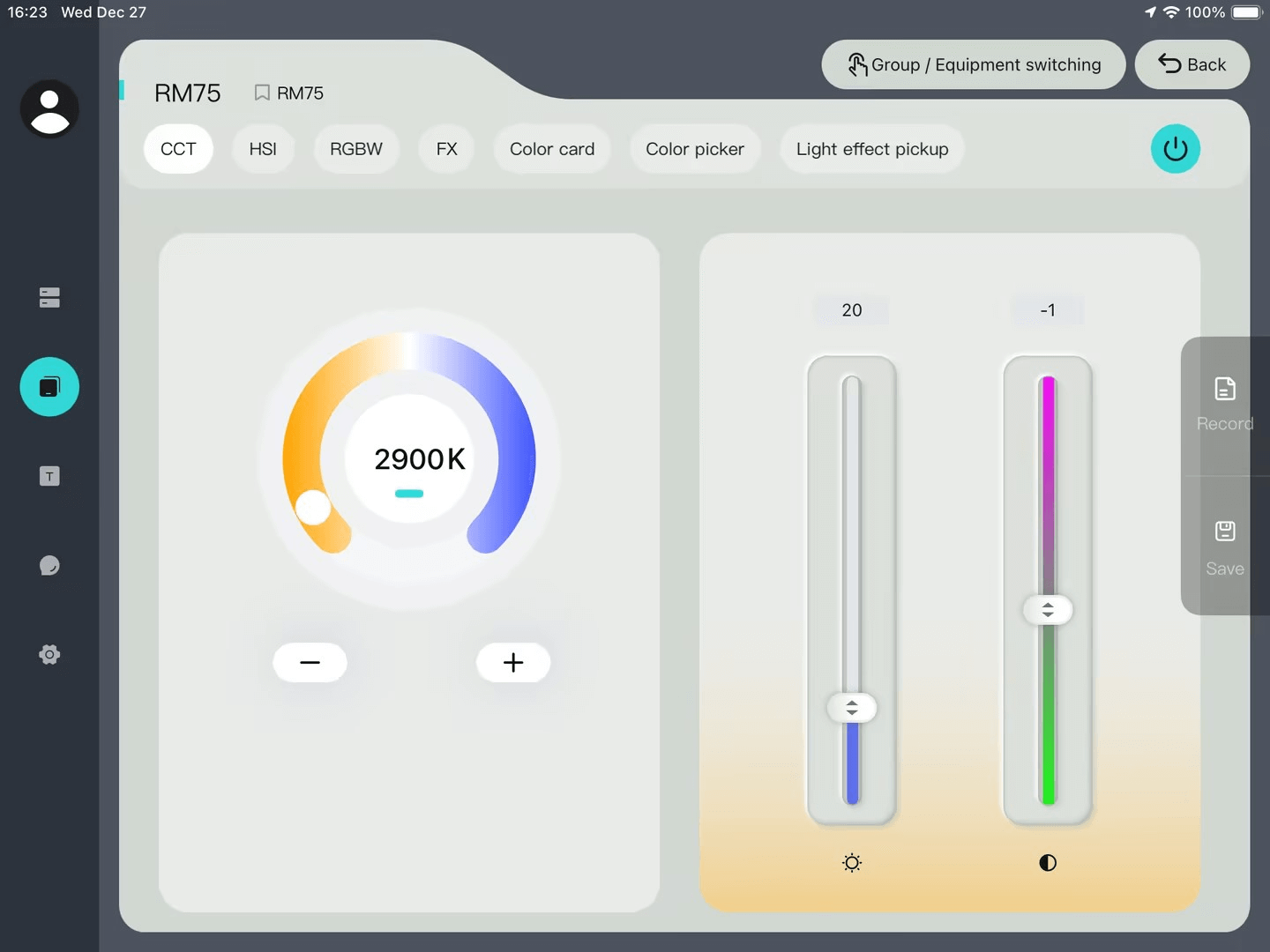Select the highlighted device control sidebar icon

[49, 387]
